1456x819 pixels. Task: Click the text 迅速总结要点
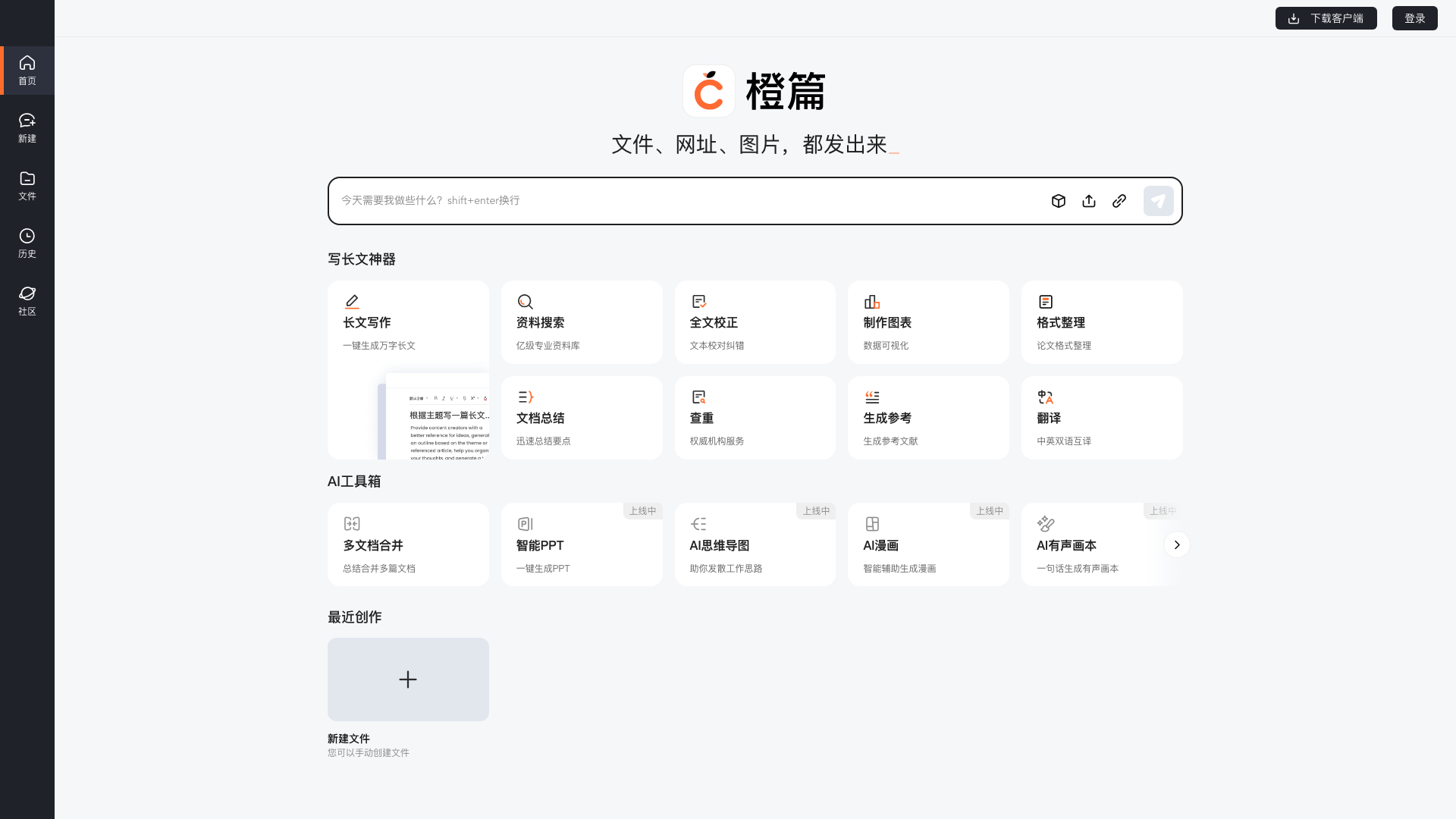point(544,441)
